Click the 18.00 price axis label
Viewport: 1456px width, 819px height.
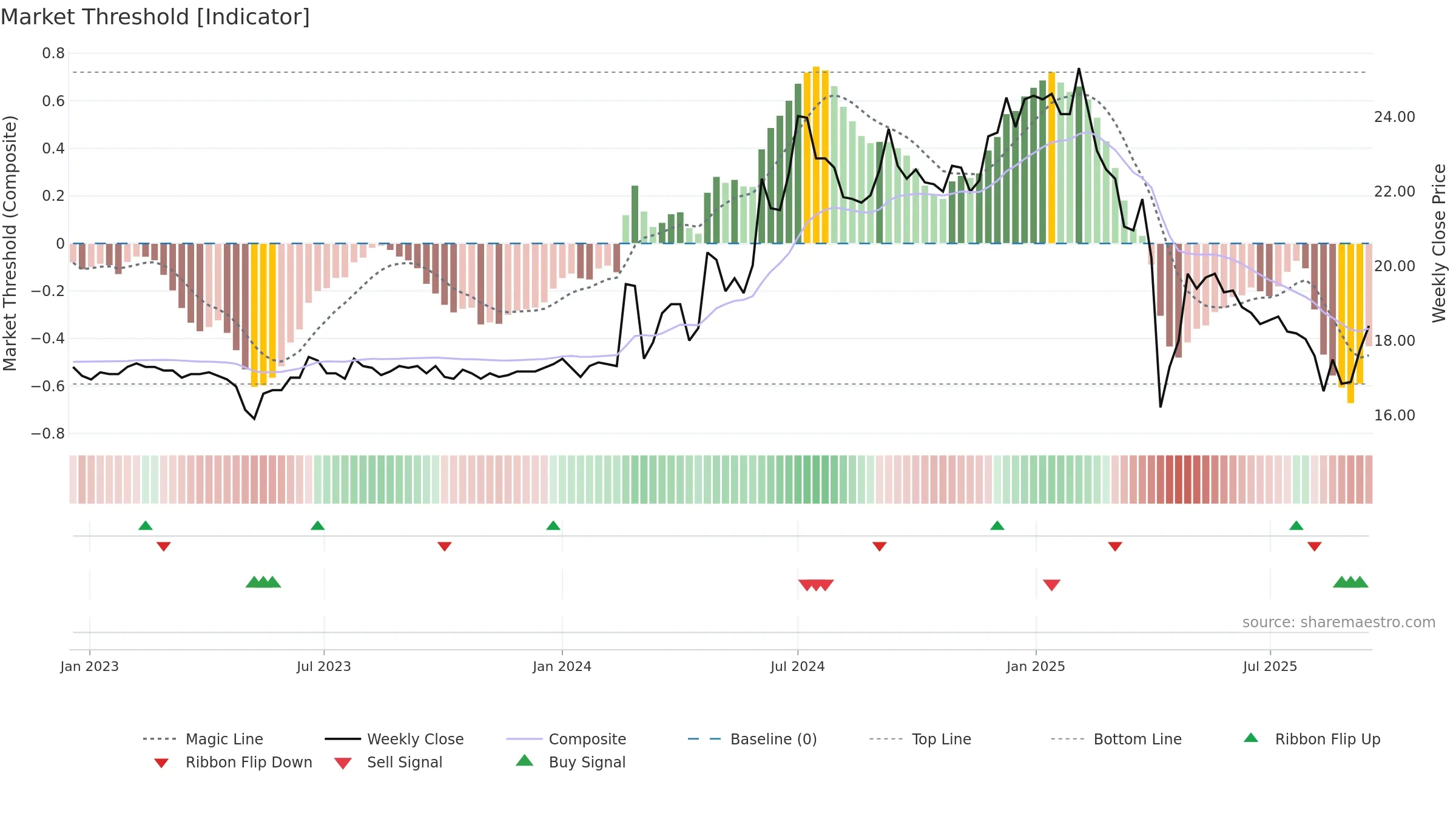1394,341
